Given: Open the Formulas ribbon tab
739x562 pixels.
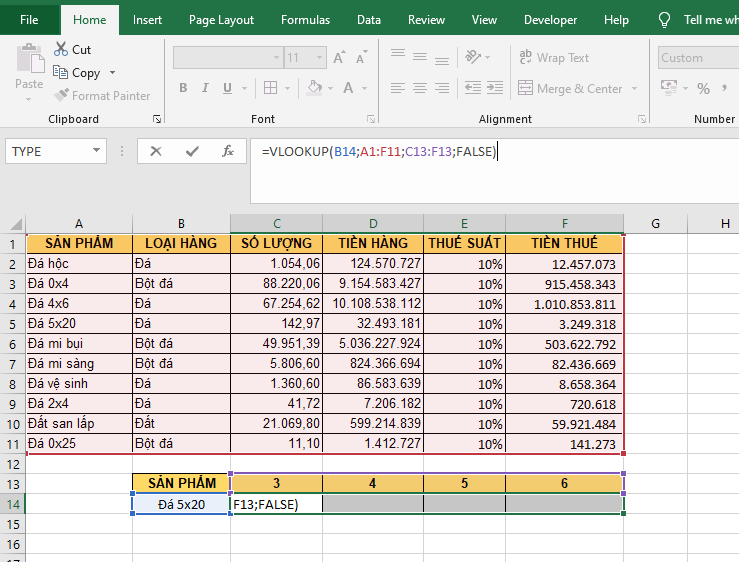Looking at the screenshot, I should (305, 20).
